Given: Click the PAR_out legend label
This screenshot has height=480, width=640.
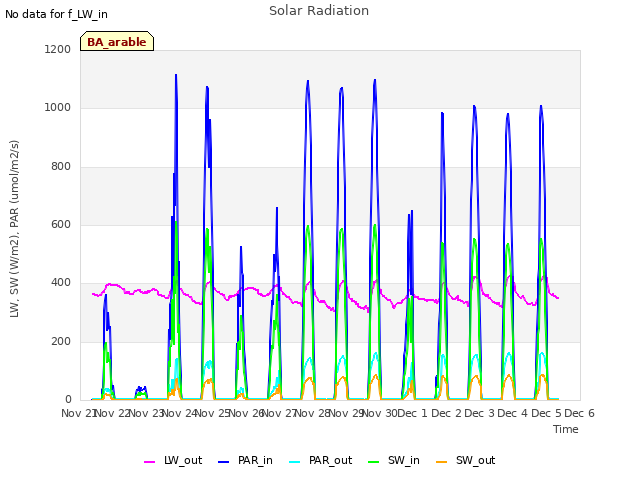Looking at the screenshot, I should (x=330, y=460).
